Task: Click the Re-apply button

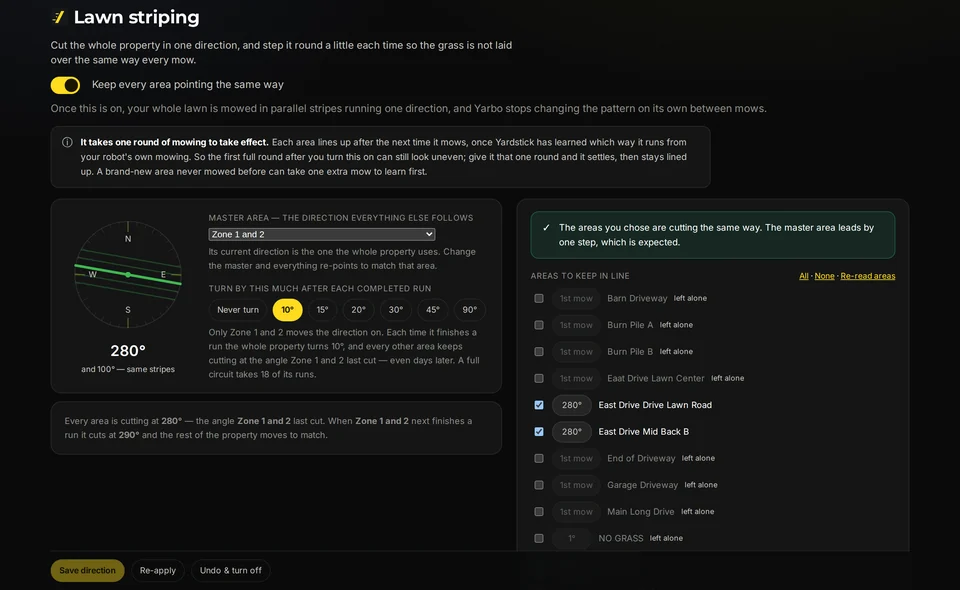Action: tap(158, 570)
